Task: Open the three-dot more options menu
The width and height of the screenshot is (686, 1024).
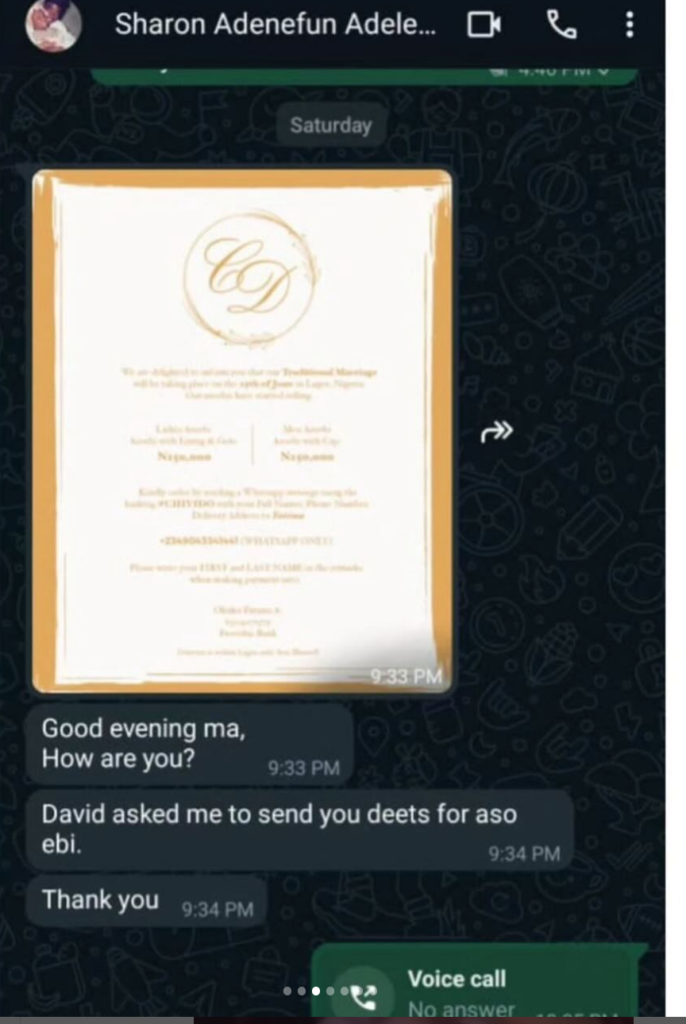Action: coord(629,25)
